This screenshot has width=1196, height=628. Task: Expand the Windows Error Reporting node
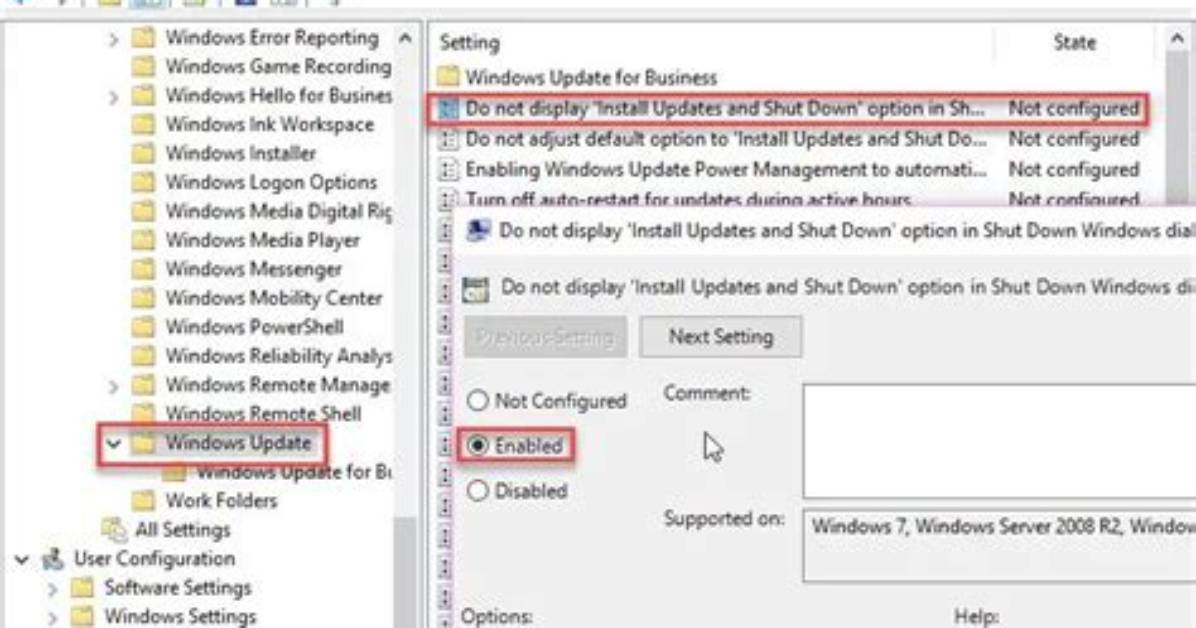click(x=114, y=38)
